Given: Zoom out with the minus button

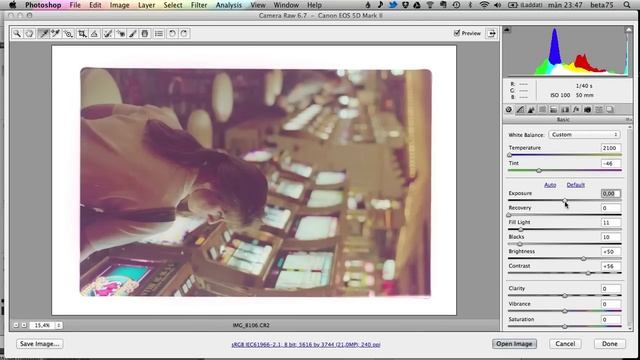Looking at the screenshot, I should click(16, 325).
